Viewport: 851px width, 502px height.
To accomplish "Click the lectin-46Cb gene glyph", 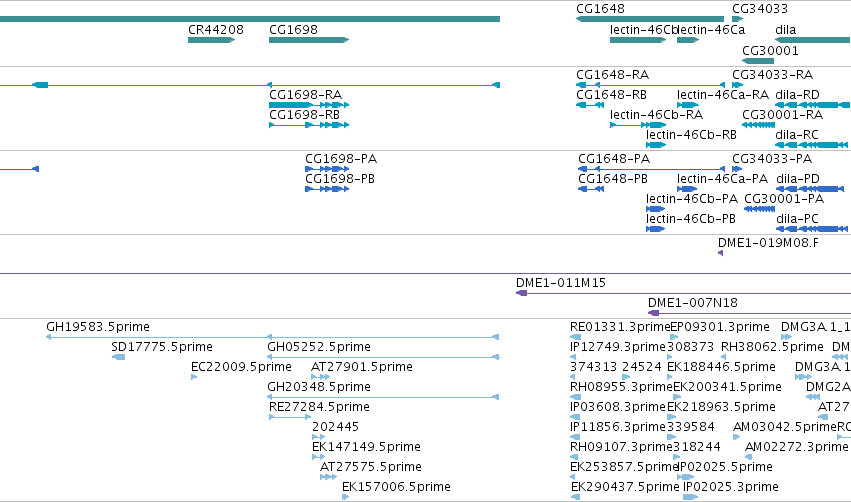I will [638, 40].
